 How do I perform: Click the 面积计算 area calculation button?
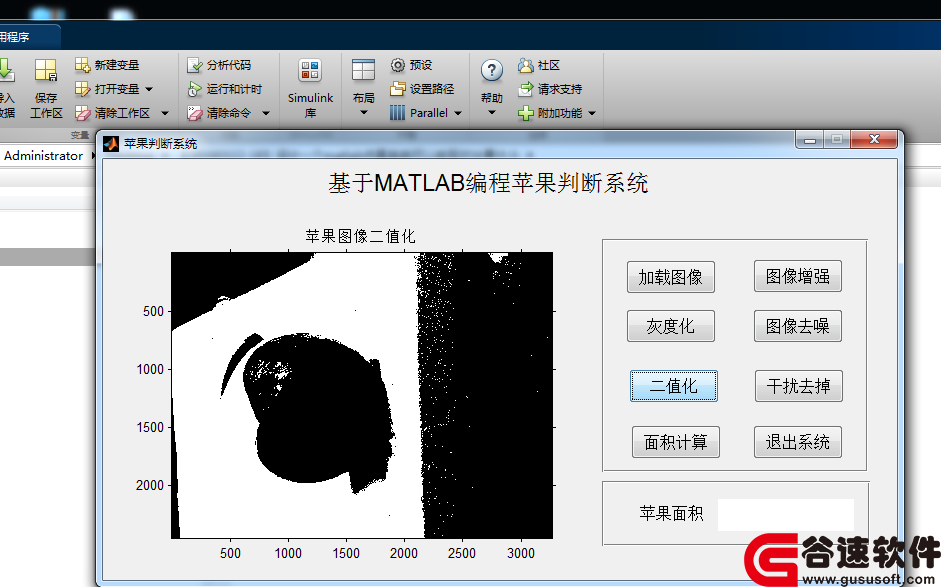pyautogui.click(x=676, y=442)
